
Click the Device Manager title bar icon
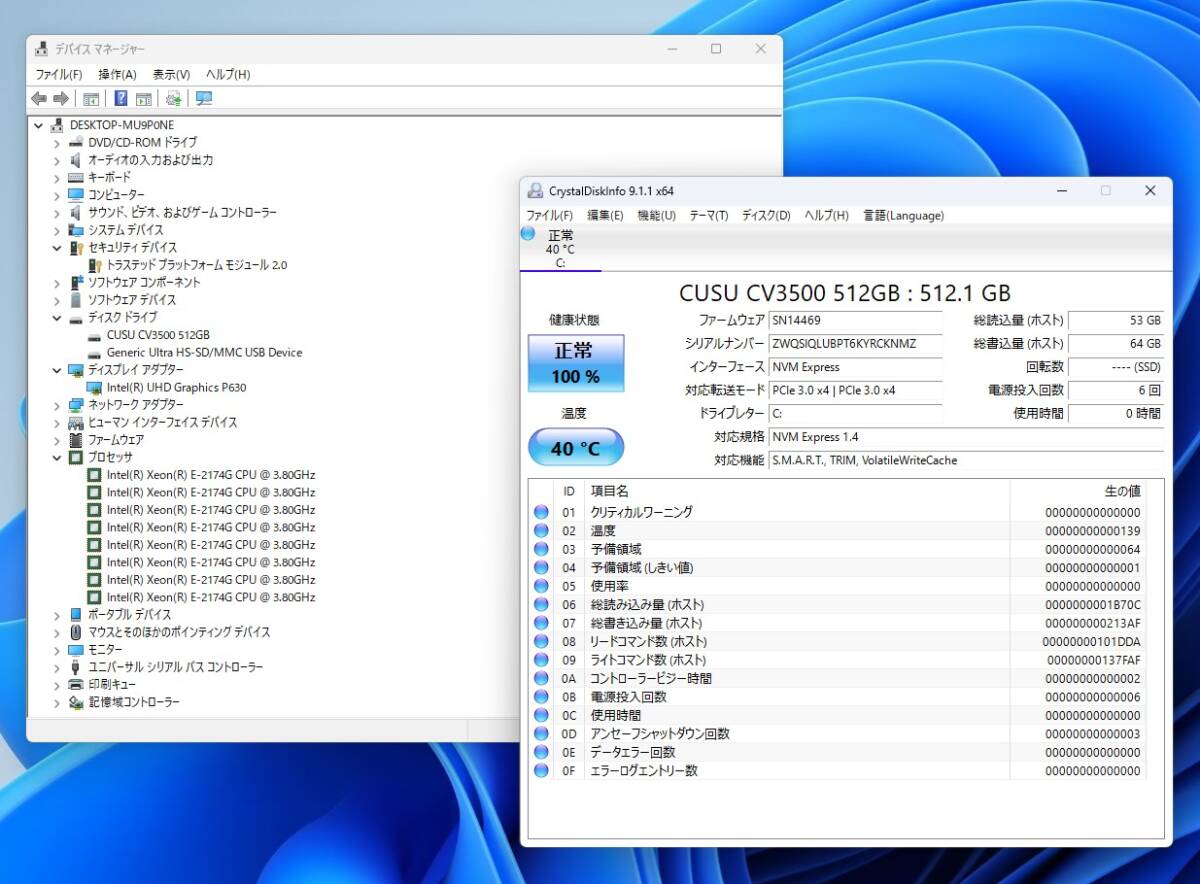[42, 49]
